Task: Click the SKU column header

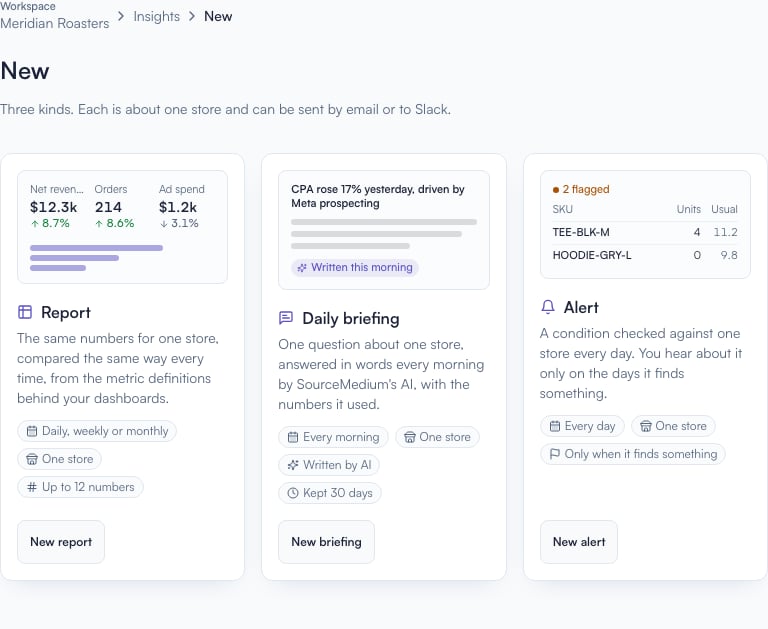Action: click(562, 209)
